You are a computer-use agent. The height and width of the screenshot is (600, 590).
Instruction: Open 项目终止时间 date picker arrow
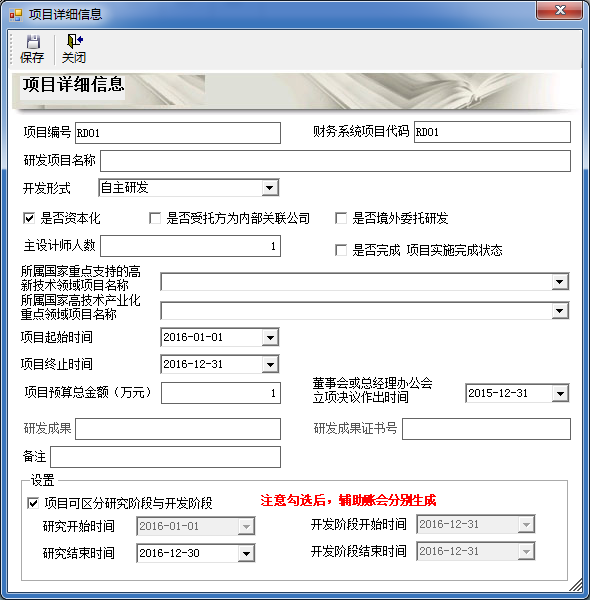point(270,364)
